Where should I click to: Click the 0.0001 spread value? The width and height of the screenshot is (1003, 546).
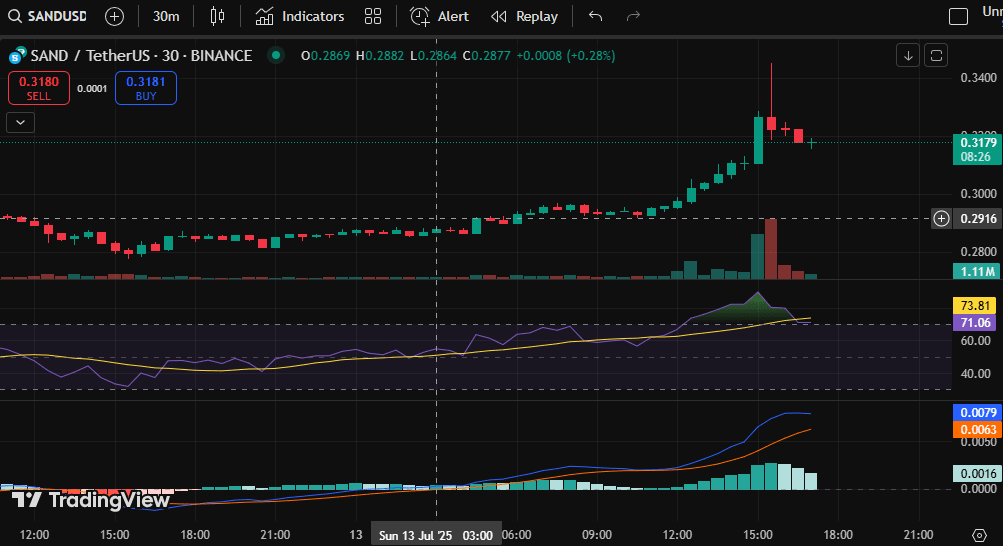[92, 89]
